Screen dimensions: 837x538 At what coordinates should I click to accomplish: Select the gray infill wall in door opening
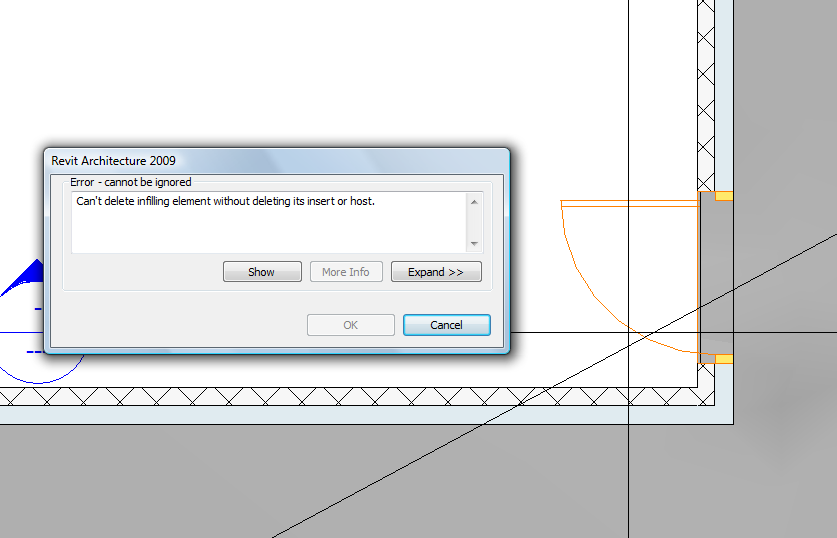[716, 278]
